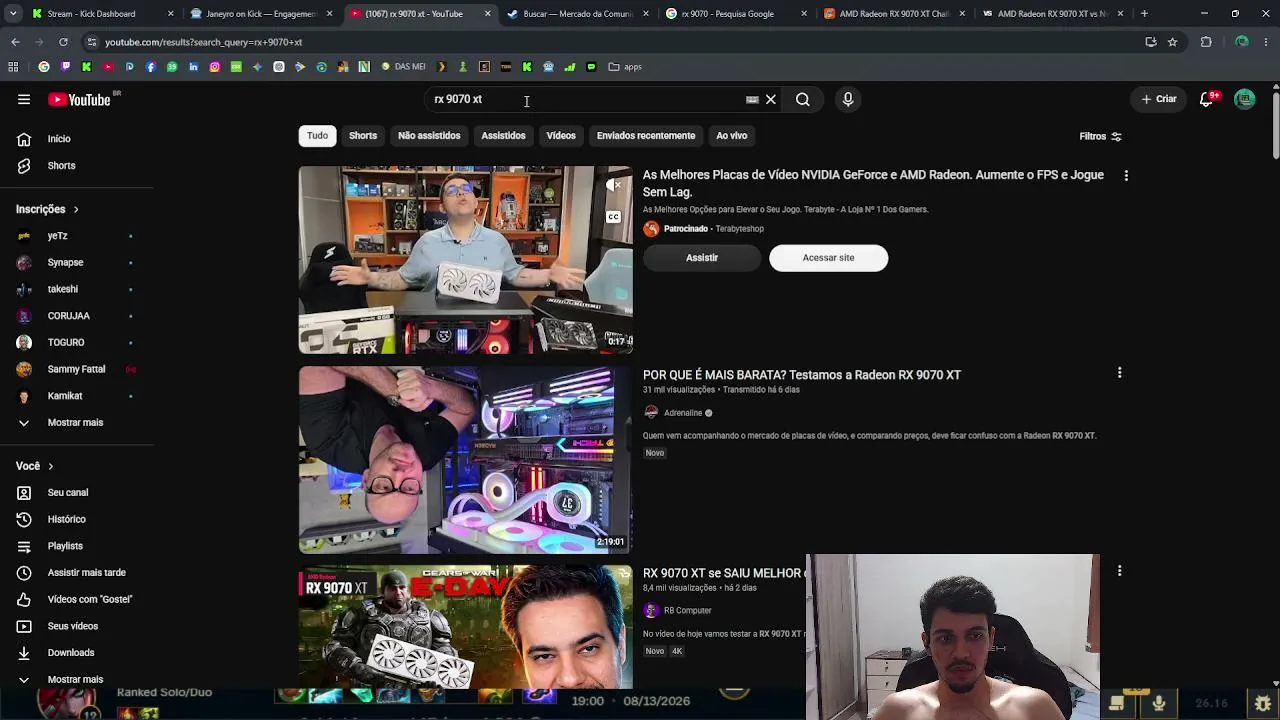Expand the Você section
The width and height of the screenshot is (1280, 720).
pyautogui.click(x=35, y=466)
